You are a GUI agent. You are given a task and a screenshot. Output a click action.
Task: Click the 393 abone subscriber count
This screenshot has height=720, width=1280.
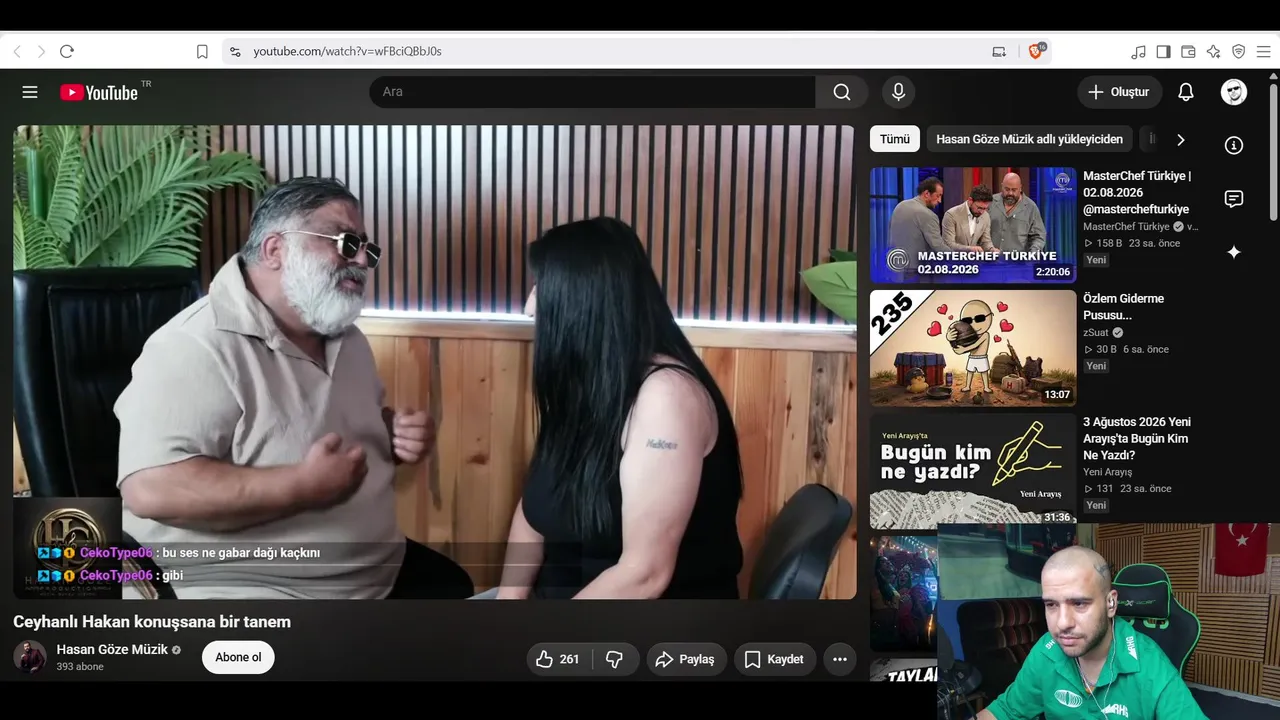(x=80, y=667)
